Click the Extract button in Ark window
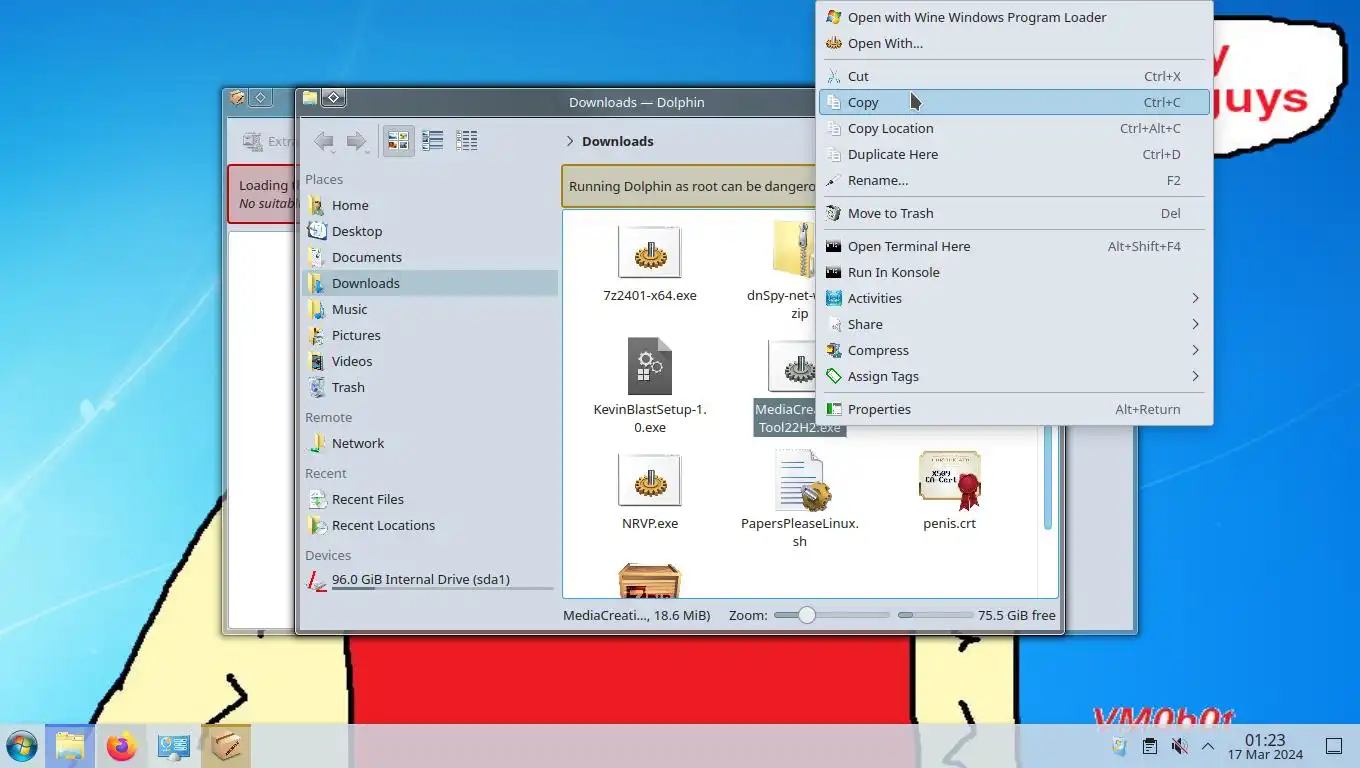 [266, 142]
